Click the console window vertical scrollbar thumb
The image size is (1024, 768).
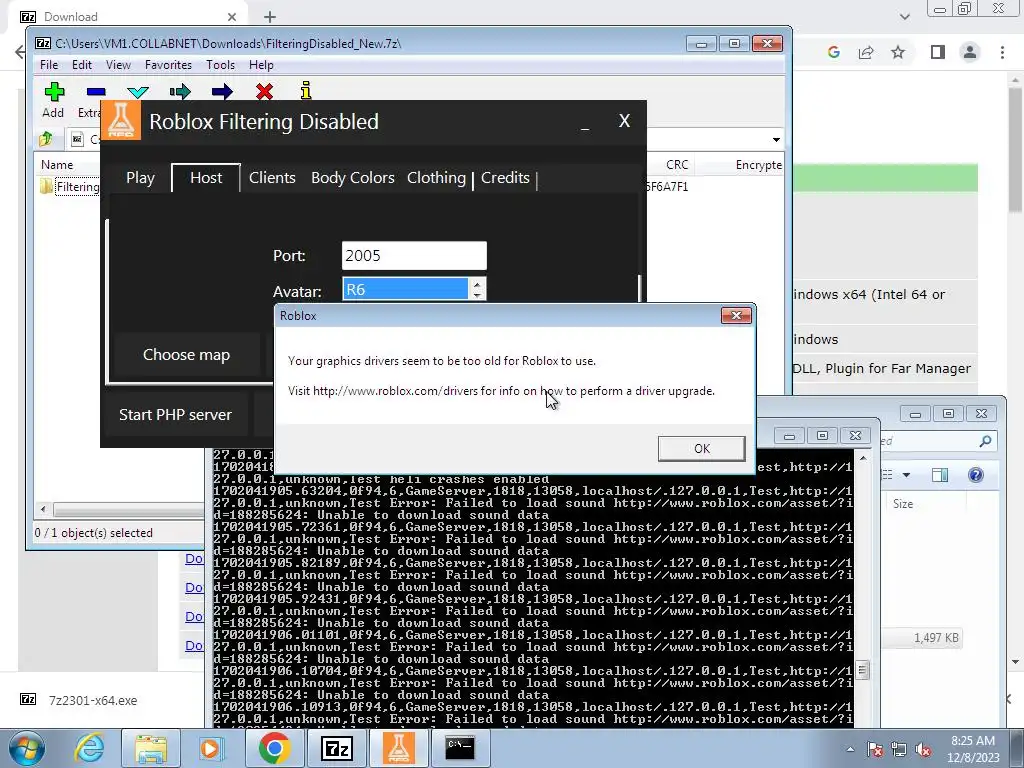coord(862,670)
